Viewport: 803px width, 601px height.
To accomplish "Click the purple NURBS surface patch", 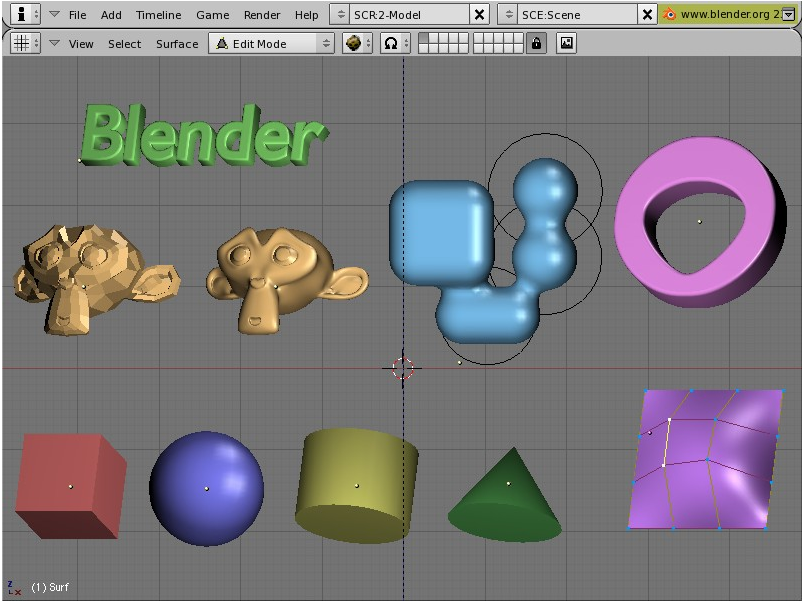I will (706, 459).
